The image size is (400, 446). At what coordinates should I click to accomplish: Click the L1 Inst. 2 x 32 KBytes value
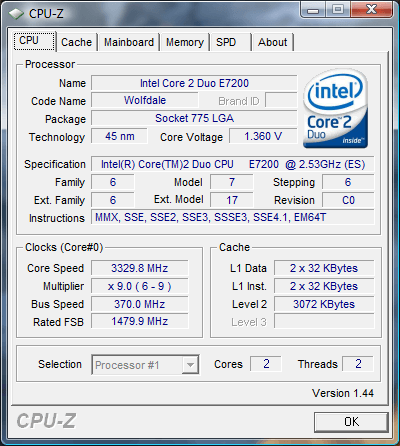(324, 286)
